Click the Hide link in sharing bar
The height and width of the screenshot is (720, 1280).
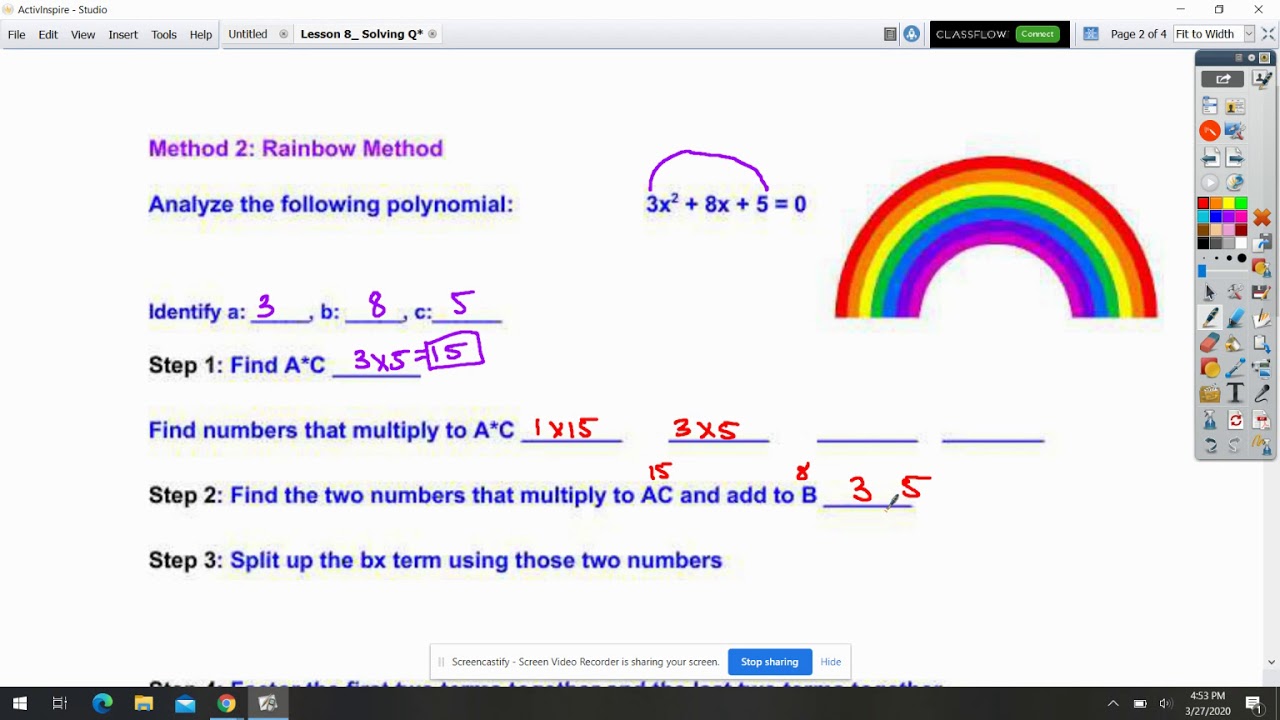(831, 662)
